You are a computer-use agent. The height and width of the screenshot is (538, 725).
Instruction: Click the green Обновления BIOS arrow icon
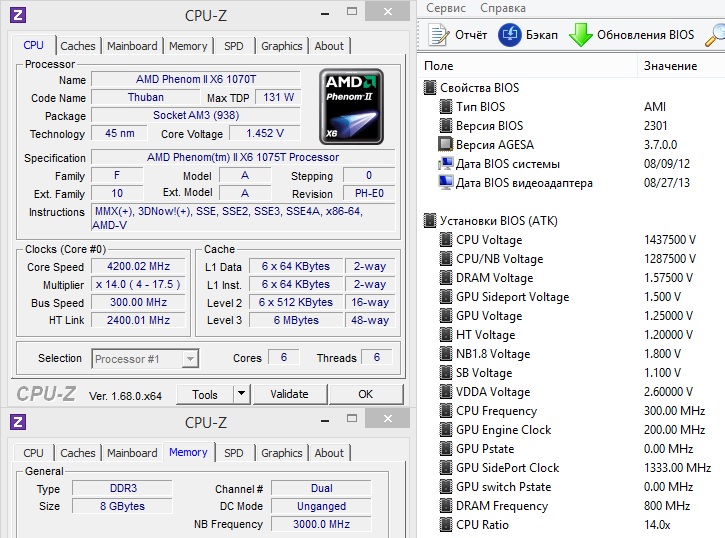pyautogui.click(x=580, y=35)
